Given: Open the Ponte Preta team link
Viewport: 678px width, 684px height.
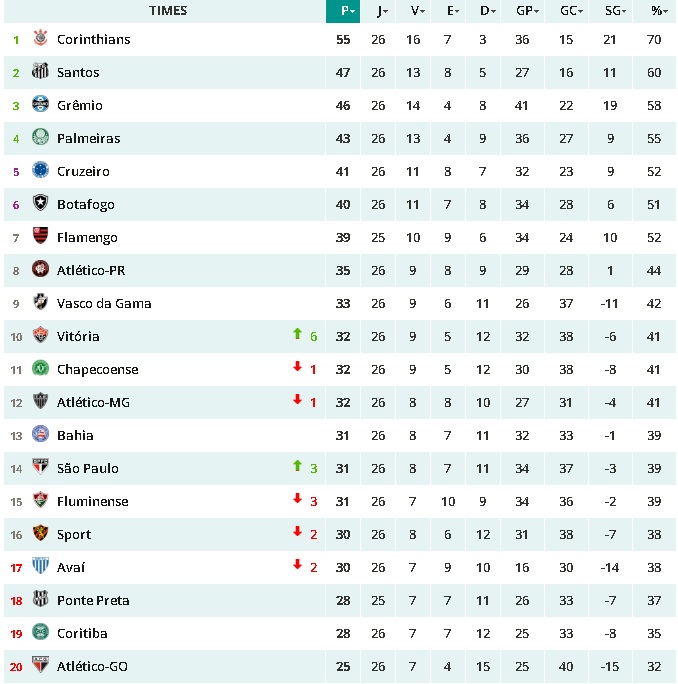Looking at the screenshot, I should [93, 600].
